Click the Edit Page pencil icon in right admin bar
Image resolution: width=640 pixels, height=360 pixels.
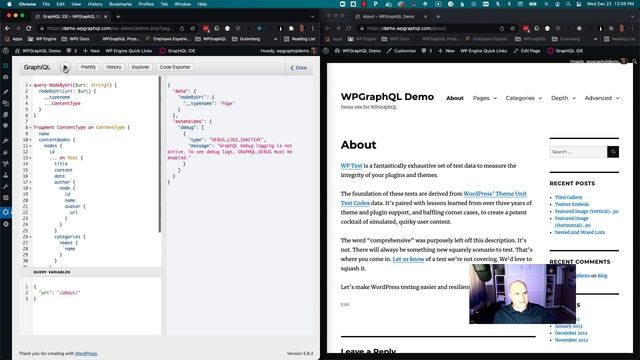[x=516, y=51]
